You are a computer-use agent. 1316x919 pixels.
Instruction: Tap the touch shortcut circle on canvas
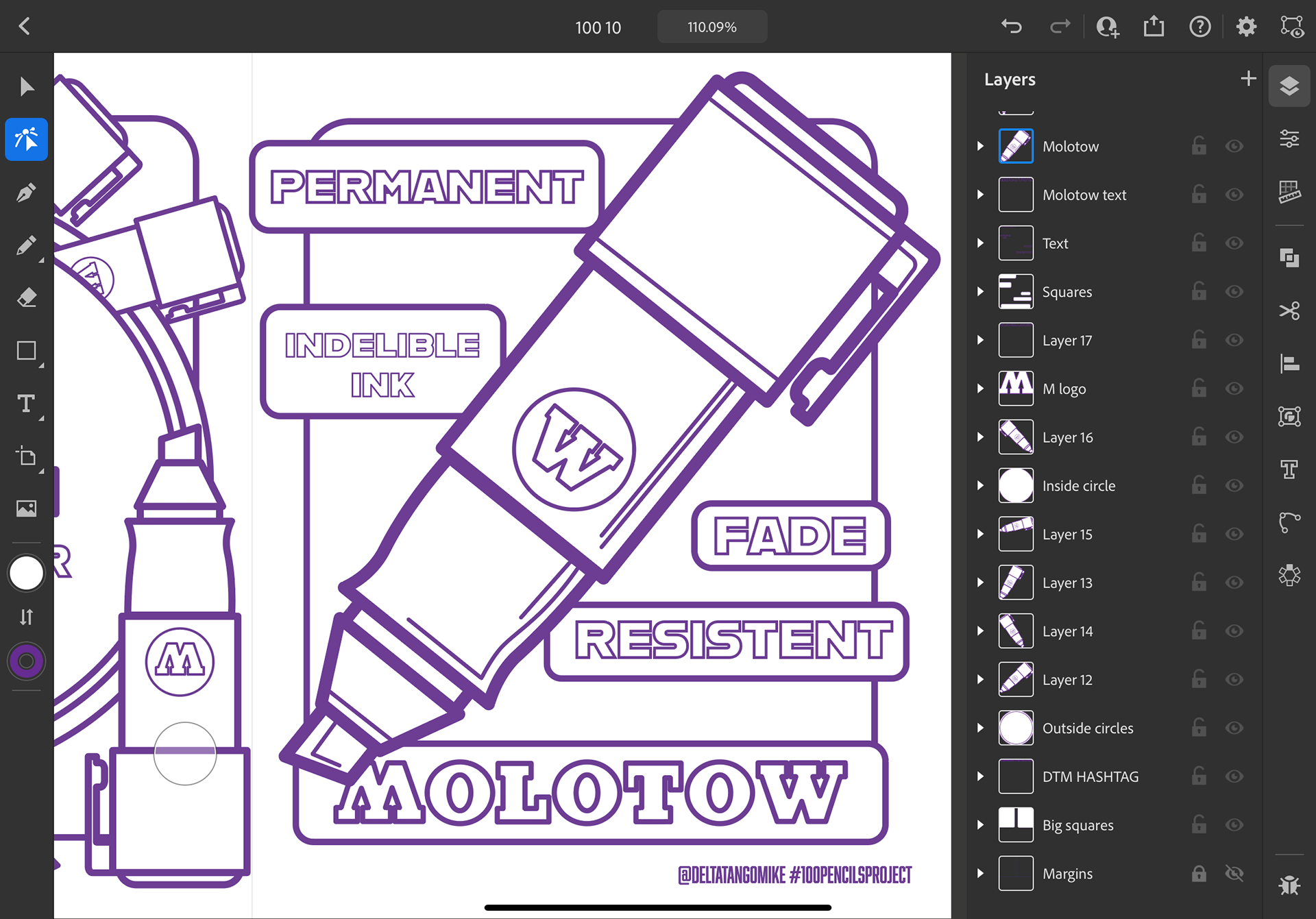coord(185,753)
